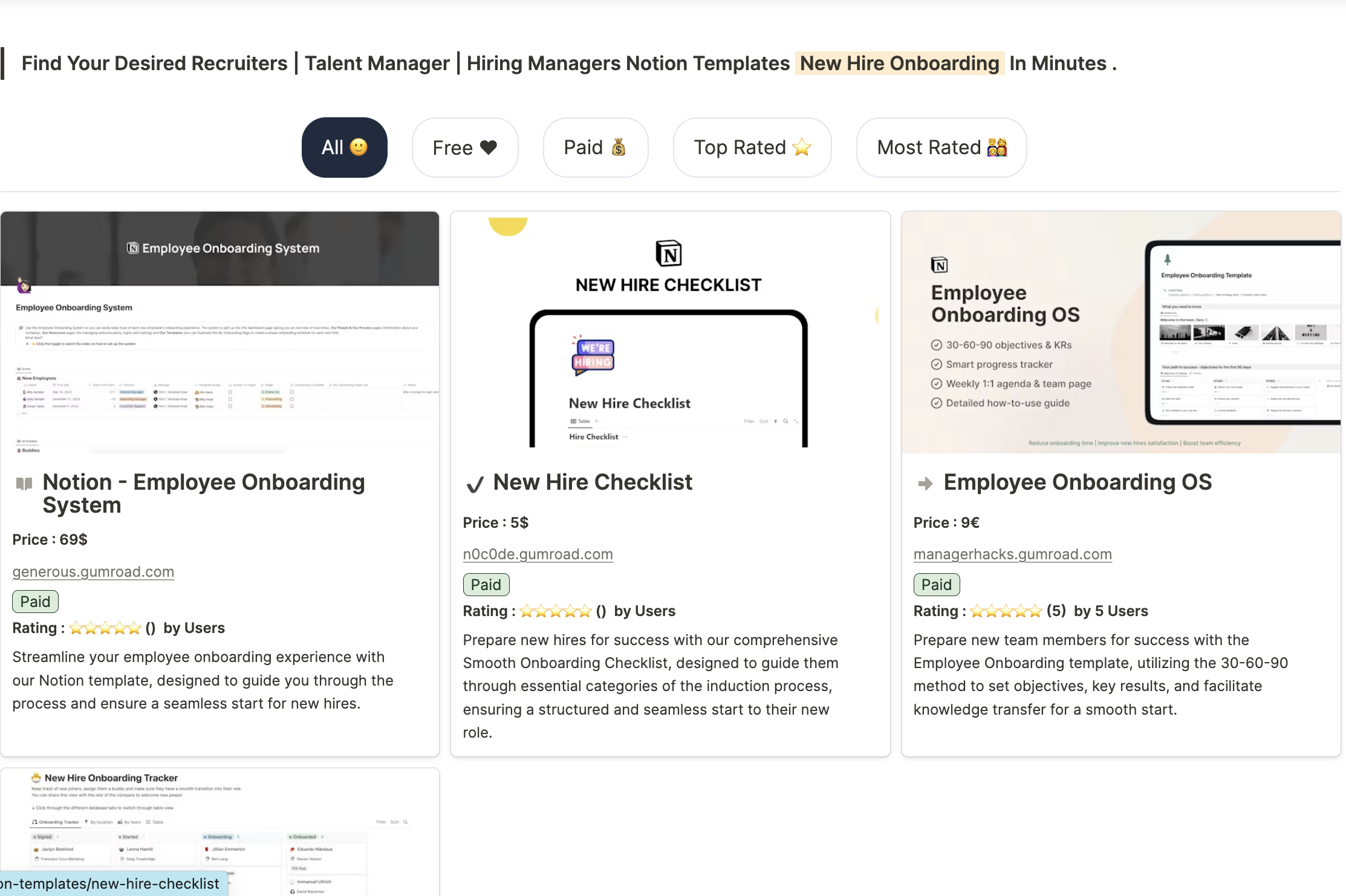Open the New Hire Onboarding Tracker thumbnail

pos(220,832)
